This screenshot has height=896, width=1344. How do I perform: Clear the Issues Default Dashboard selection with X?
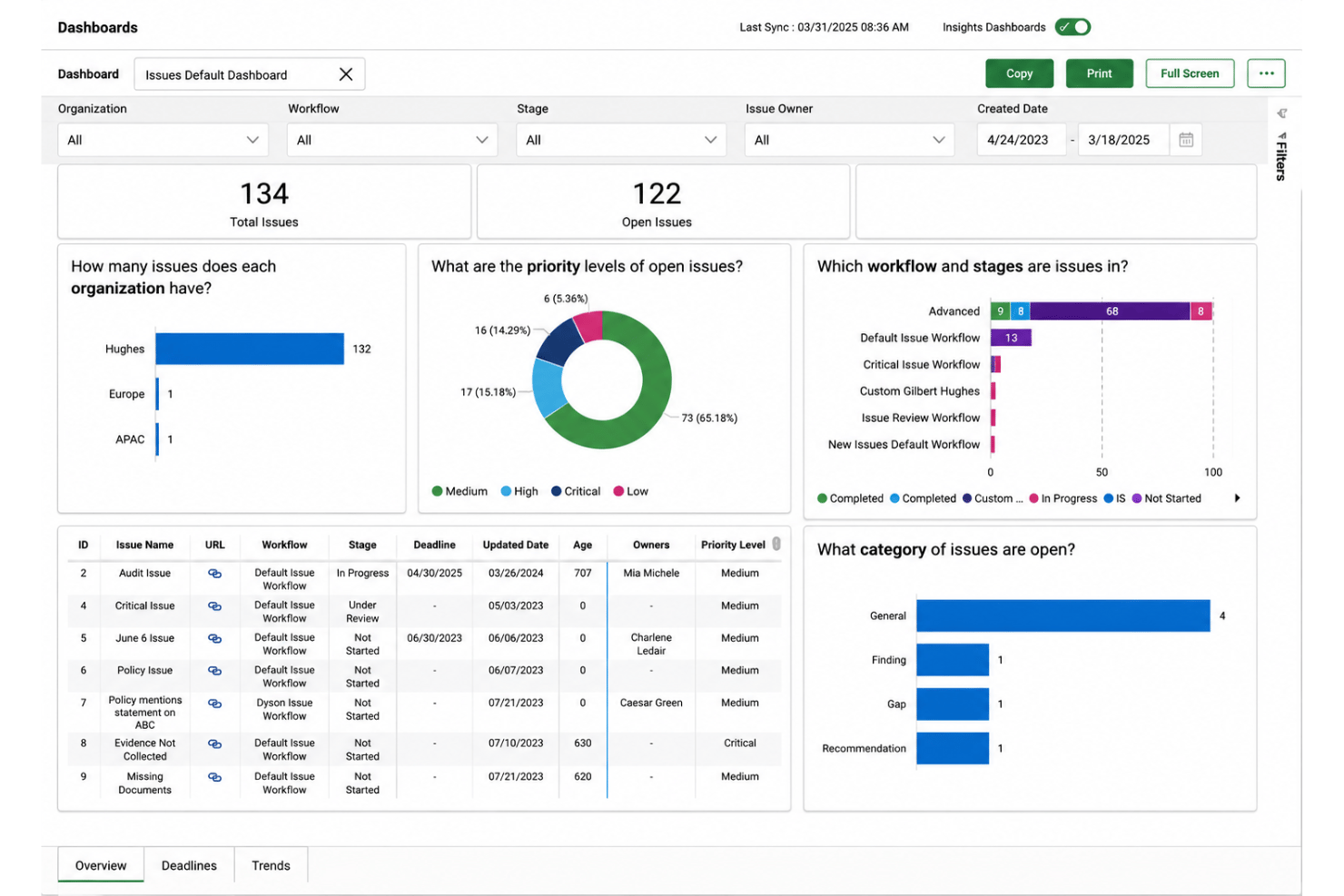(346, 74)
